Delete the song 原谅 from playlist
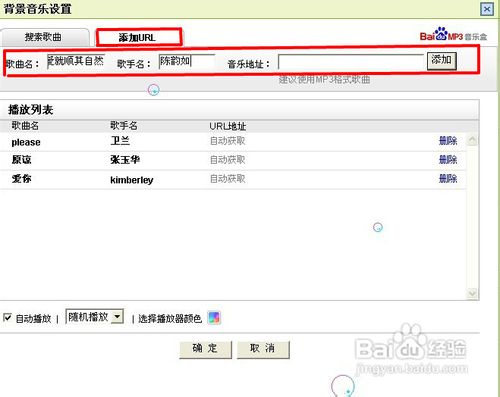 click(x=448, y=160)
